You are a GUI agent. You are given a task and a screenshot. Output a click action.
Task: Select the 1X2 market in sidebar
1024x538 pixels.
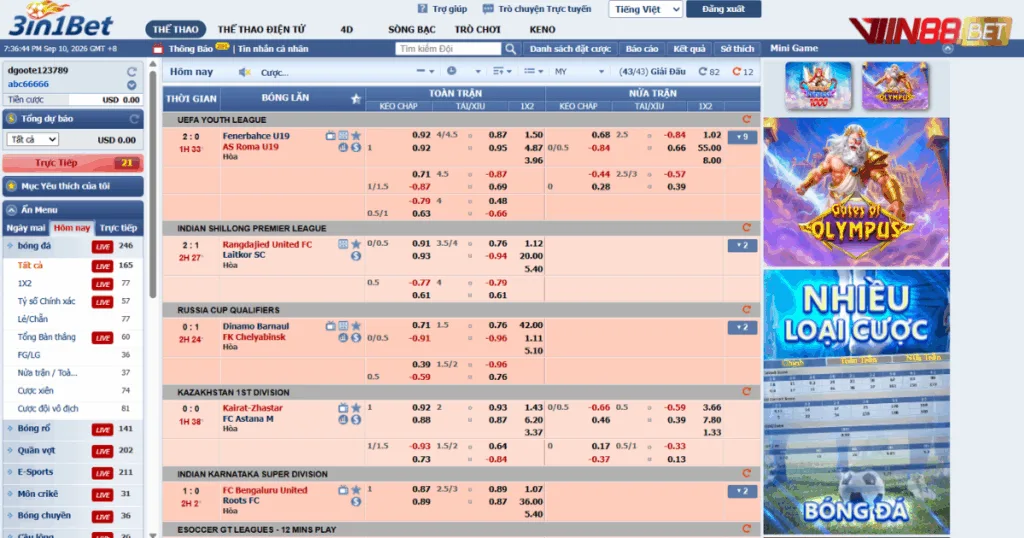[25, 283]
